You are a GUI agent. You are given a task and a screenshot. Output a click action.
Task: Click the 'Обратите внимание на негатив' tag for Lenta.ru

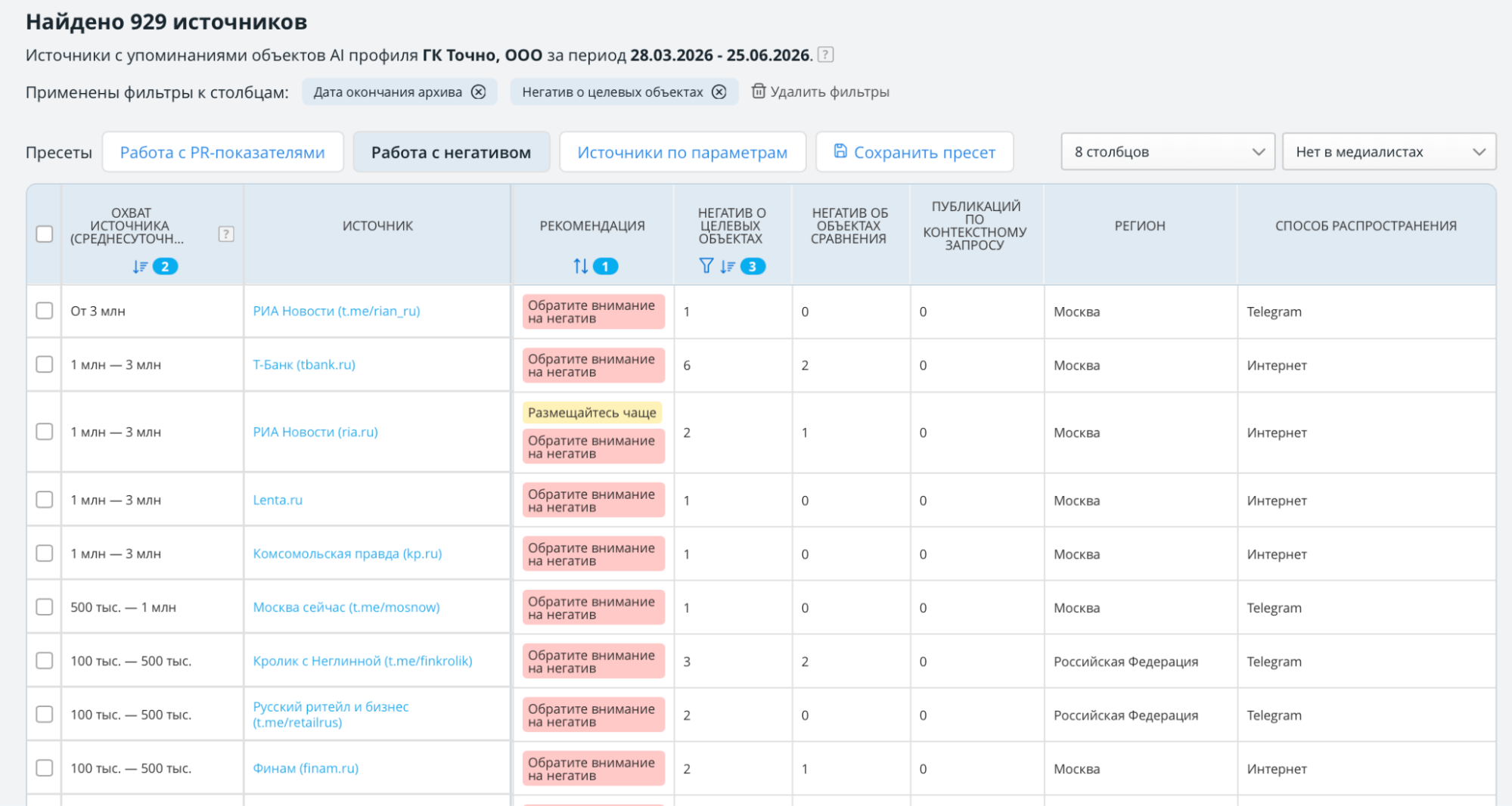point(594,501)
